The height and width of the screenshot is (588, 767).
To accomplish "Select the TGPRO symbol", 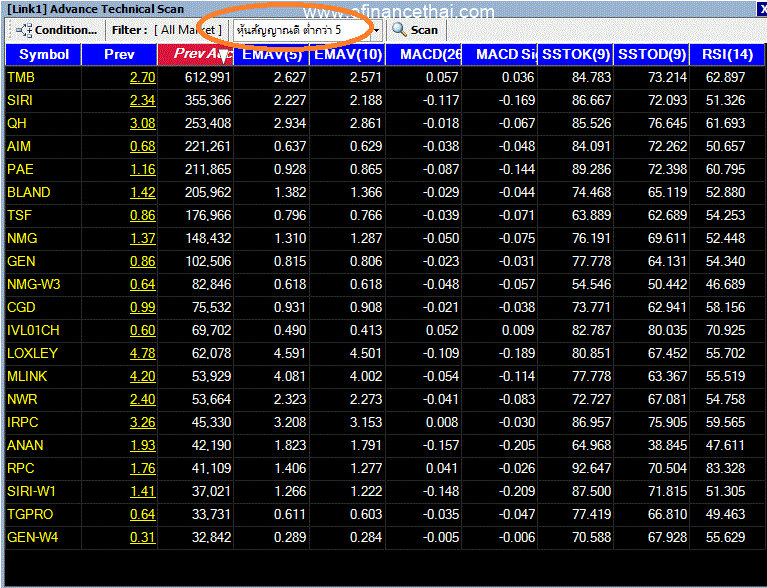I will coord(30,514).
